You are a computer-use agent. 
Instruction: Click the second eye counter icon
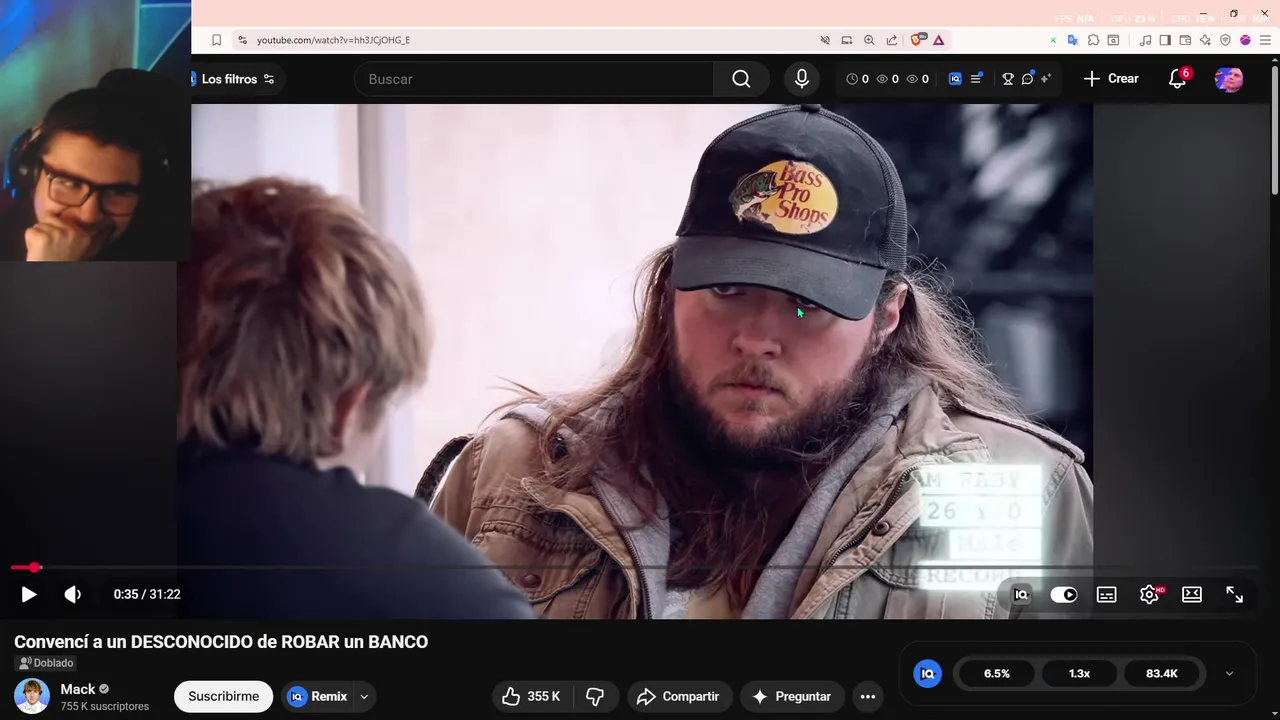tap(917, 79)
